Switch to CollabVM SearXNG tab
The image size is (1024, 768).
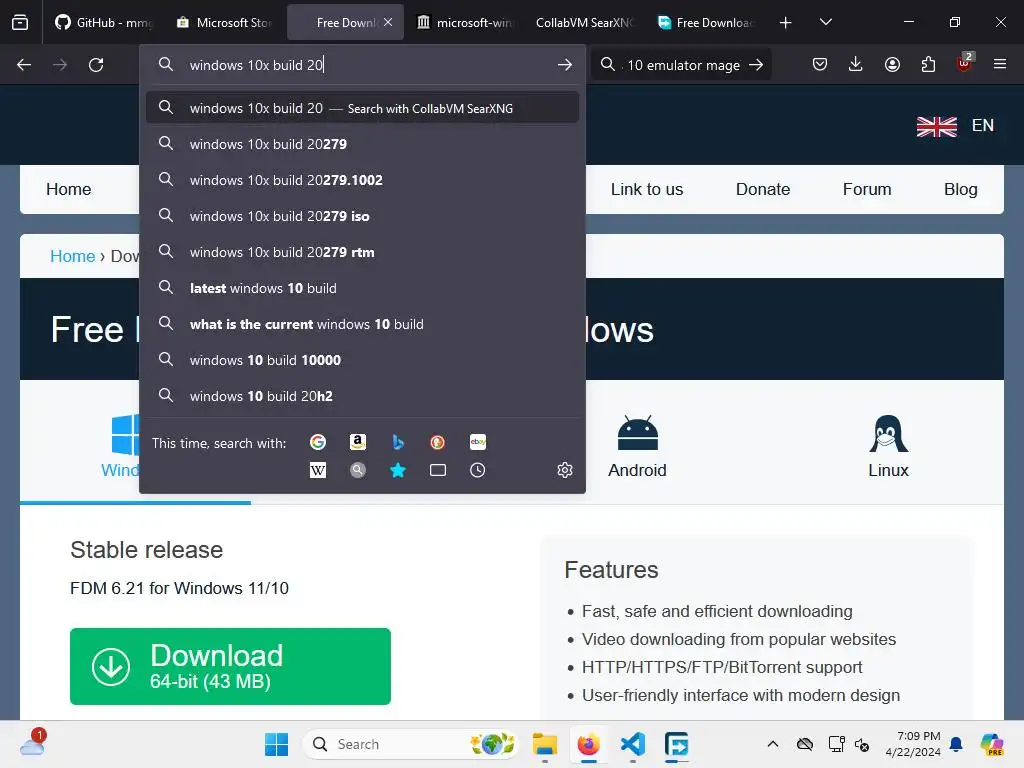(x=585, y=22)
